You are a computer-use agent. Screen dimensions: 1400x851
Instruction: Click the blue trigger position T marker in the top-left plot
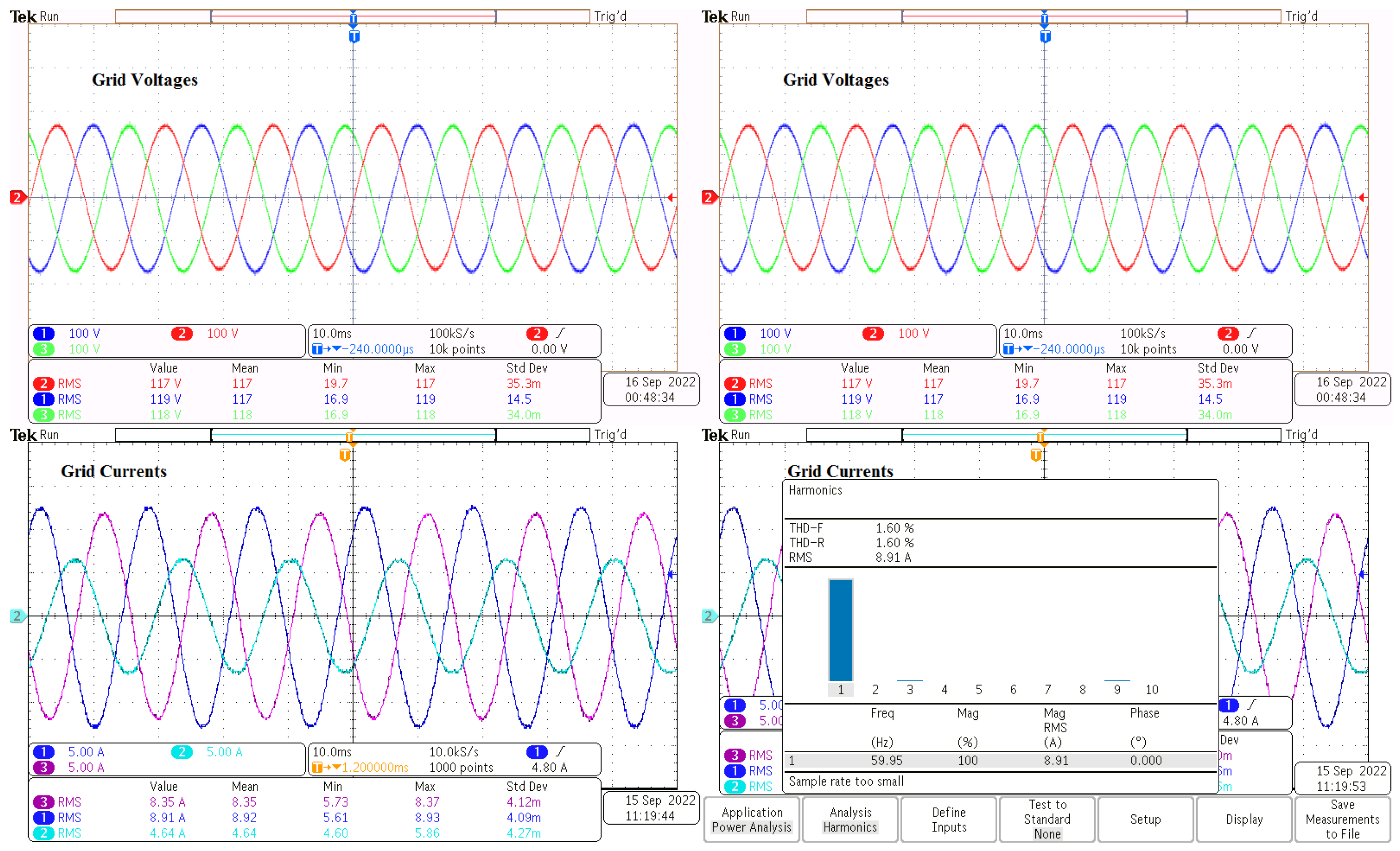pyautogui.click(x=354, y=37)
